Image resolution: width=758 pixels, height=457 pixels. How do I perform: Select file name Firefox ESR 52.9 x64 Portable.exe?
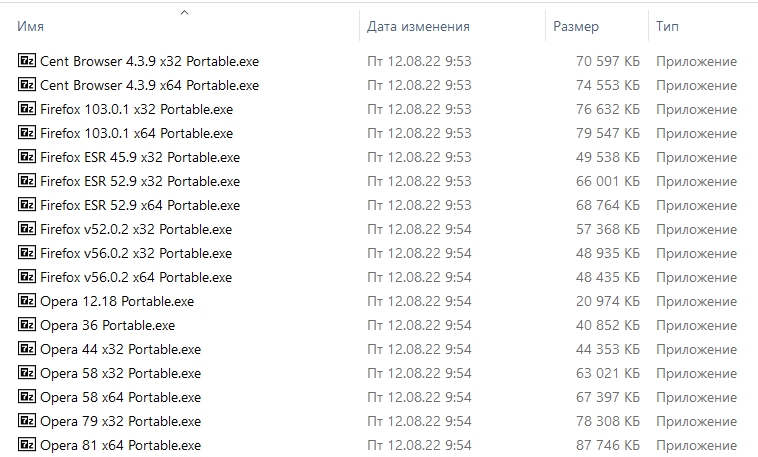140,206
